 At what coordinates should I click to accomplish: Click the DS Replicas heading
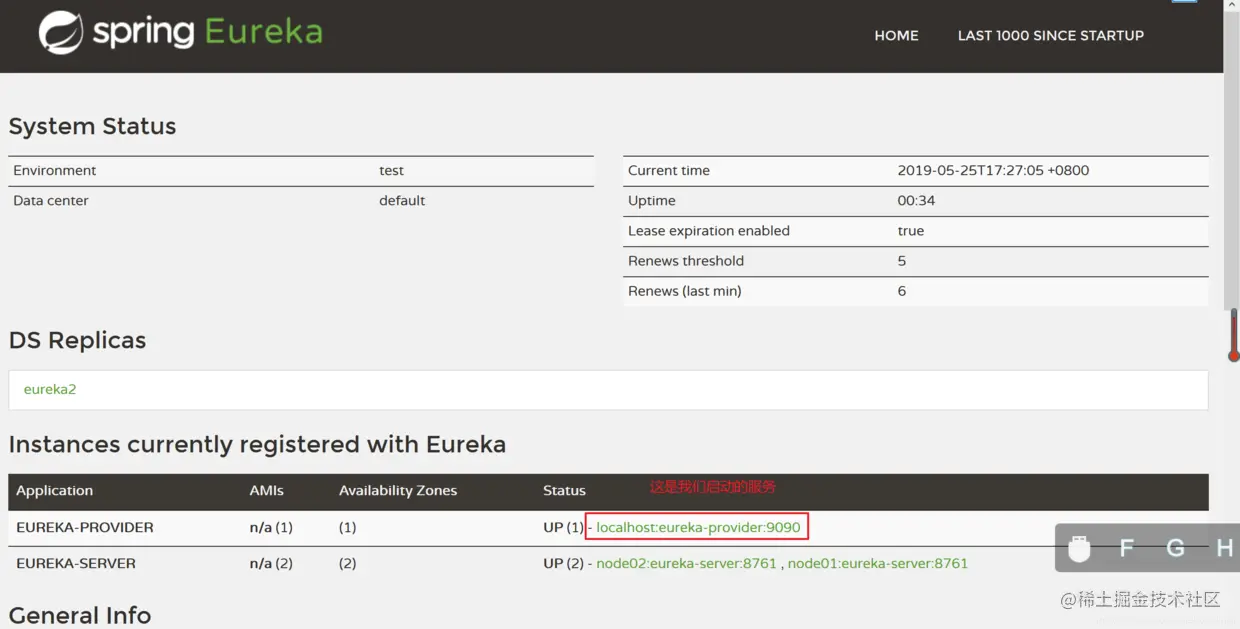pos(77,340)
